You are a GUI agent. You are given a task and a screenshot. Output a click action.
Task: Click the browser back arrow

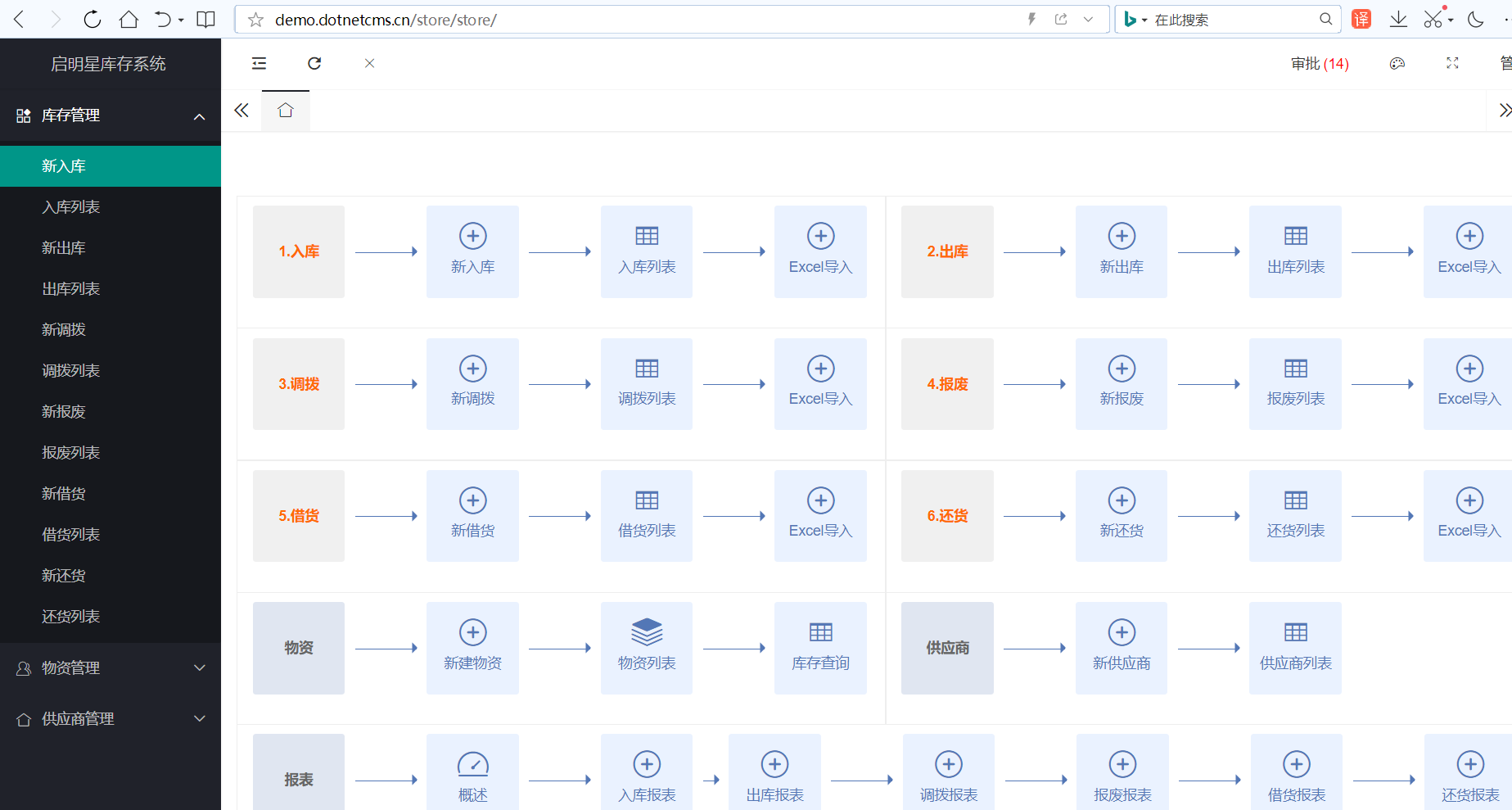(x=20, y=20)
